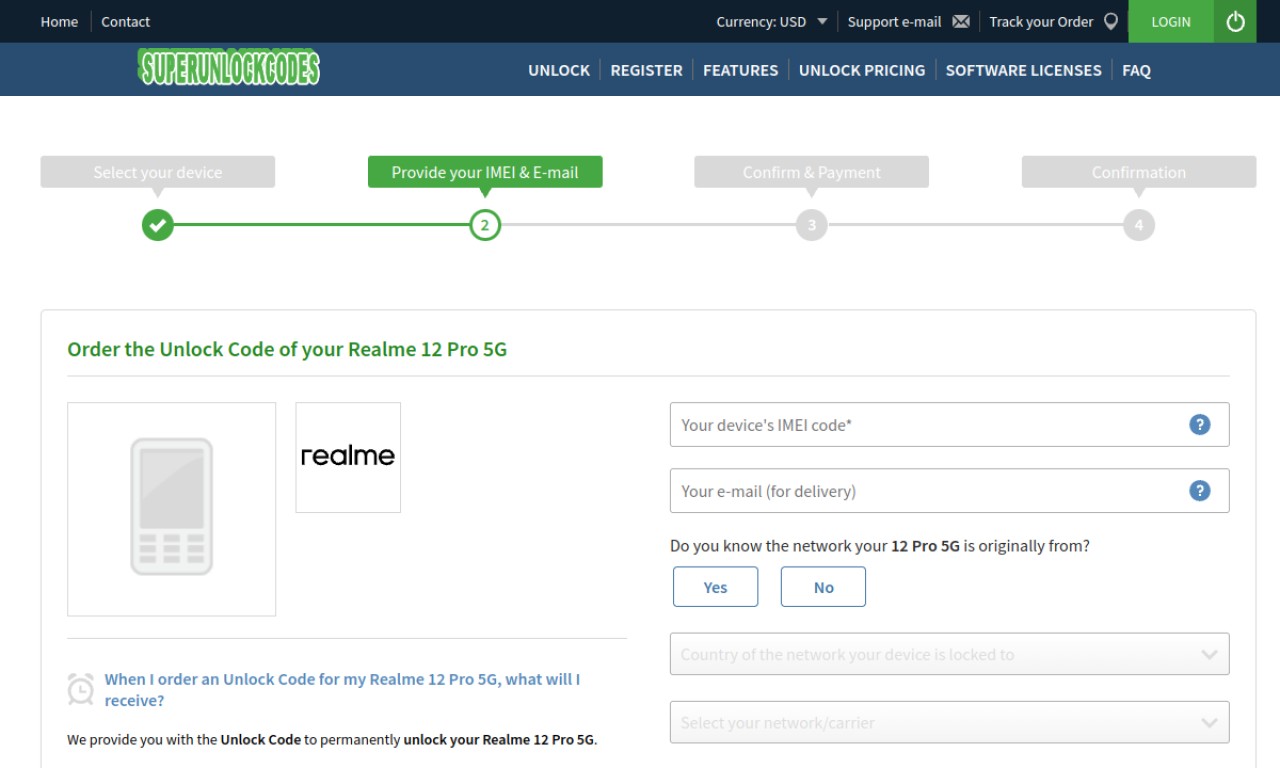Image resolution: width=1280 pixels, height=768 pixels.
Task: Click the Track your Order location pin icon
Action: pyautogui.click(x=1111, y=21)
